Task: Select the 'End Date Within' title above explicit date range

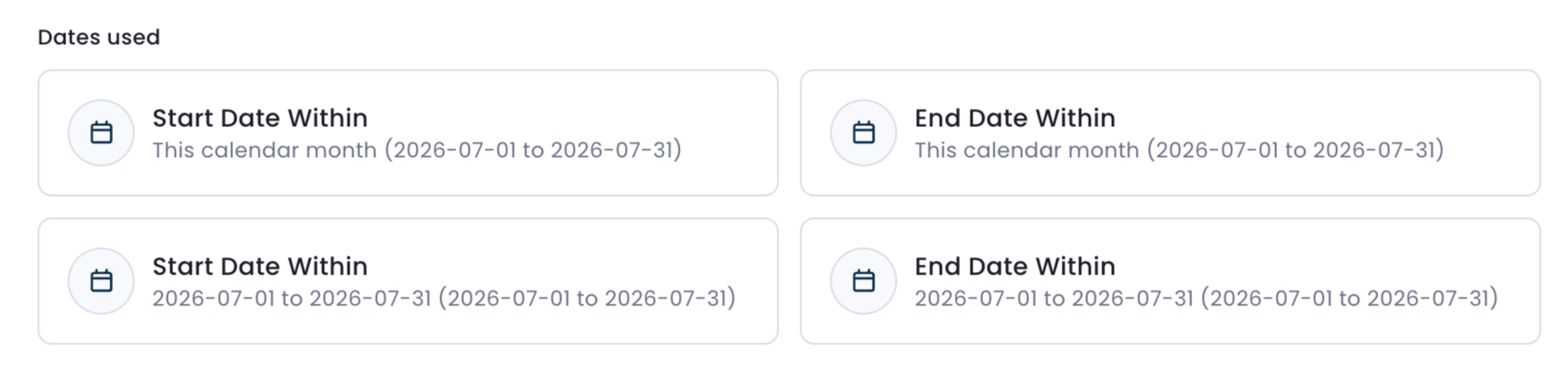Action: coord(1015,267)
